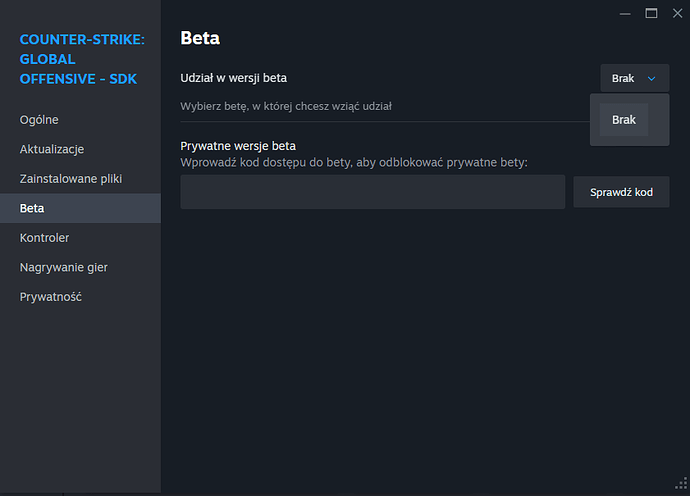Minimize the properties window
Image resolution: width=690 pixels, height=496 pixels.
pos(625,14)
